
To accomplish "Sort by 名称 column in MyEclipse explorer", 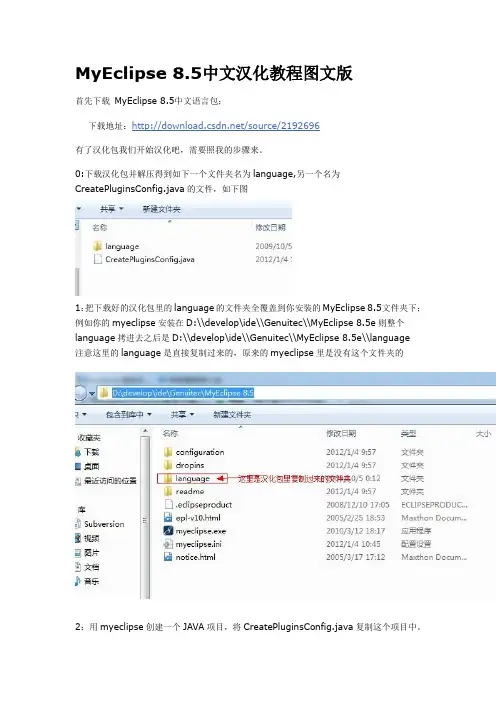I will click(x=170, y=433).
